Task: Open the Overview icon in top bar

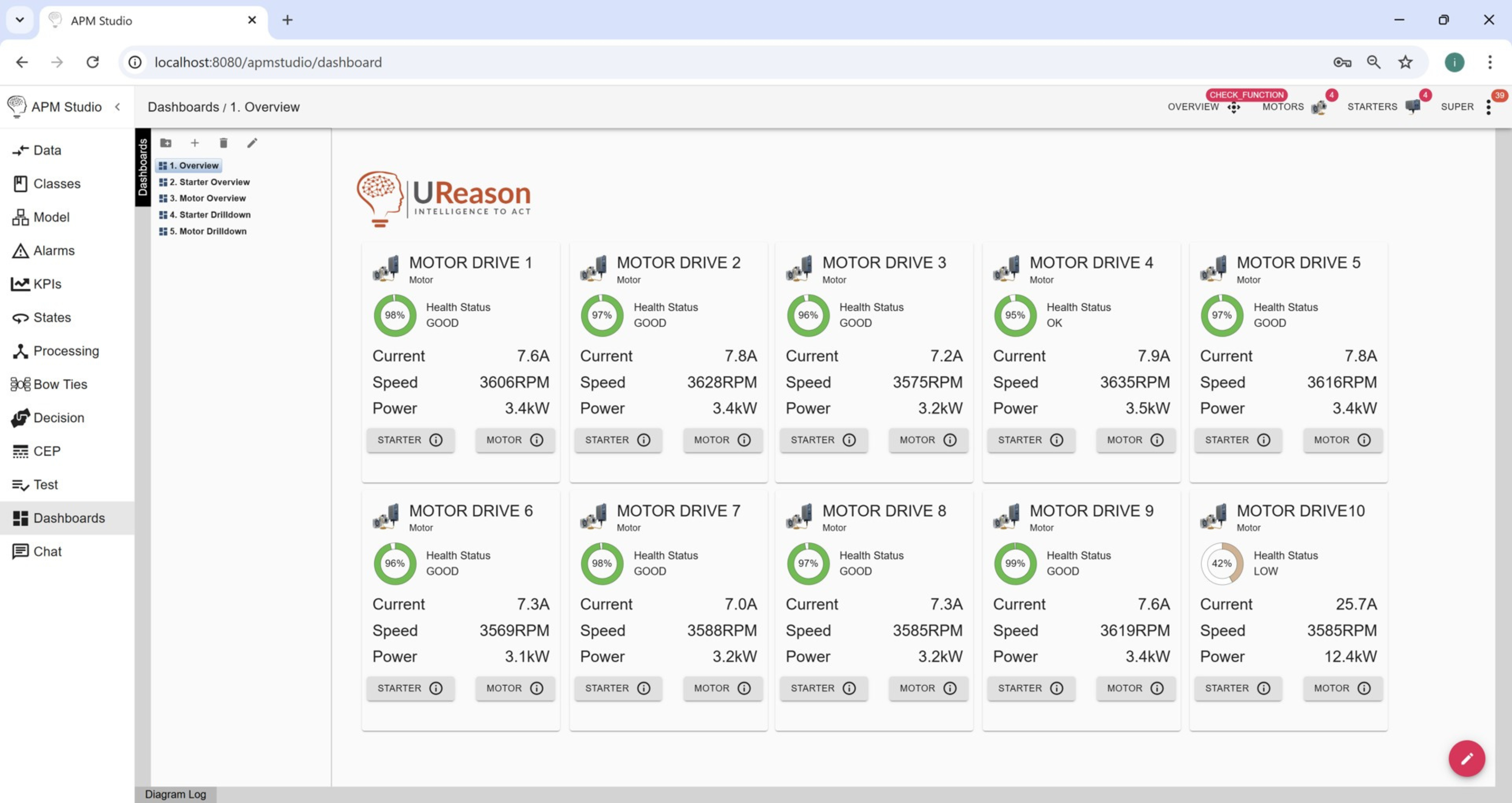Action: pyautogui.click(x=1234, y=107)
